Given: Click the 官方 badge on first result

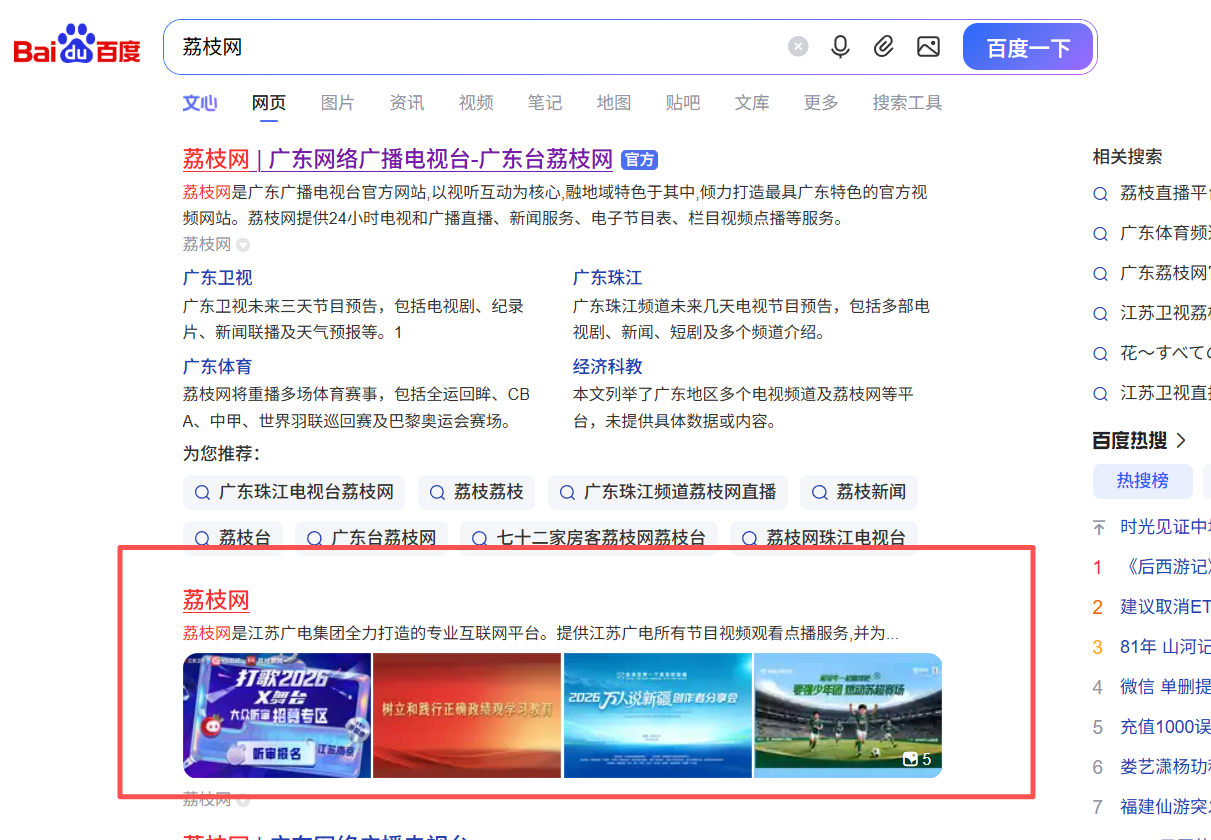Looking at the screenshot, I should 639,160.
